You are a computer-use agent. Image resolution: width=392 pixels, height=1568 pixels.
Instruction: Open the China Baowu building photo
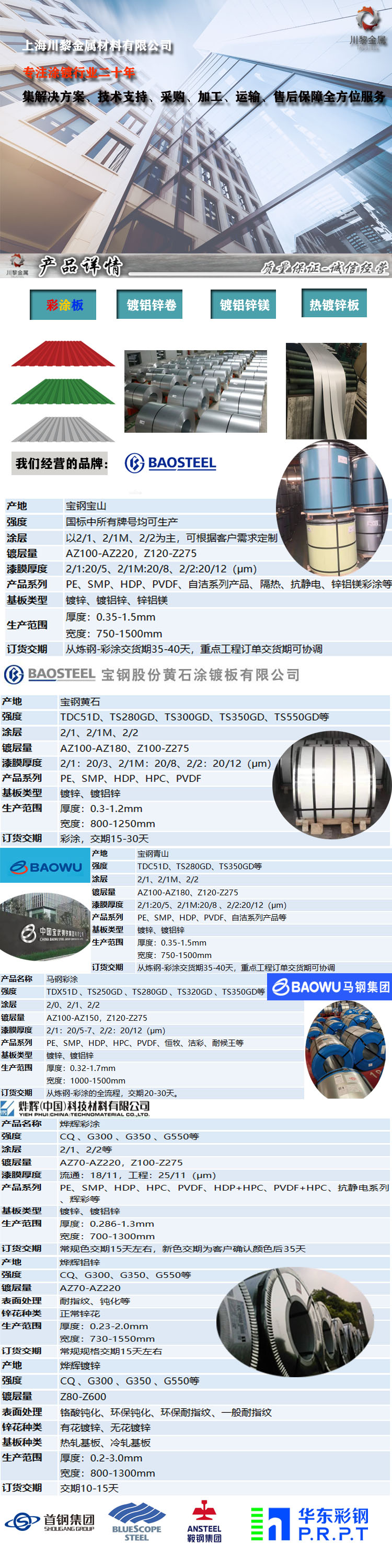44,926
